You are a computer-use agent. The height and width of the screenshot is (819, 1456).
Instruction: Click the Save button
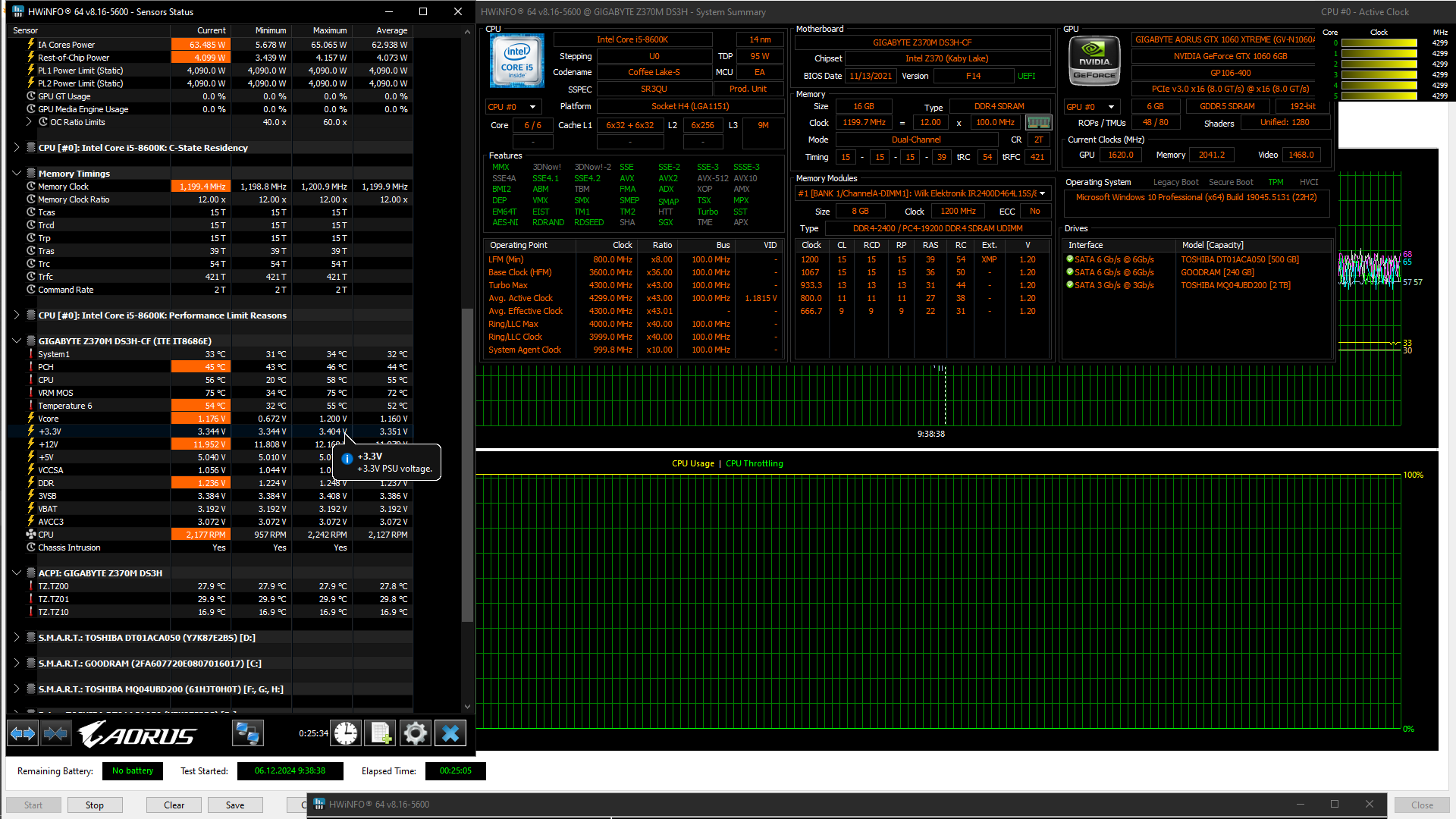[x=235, y=805]
